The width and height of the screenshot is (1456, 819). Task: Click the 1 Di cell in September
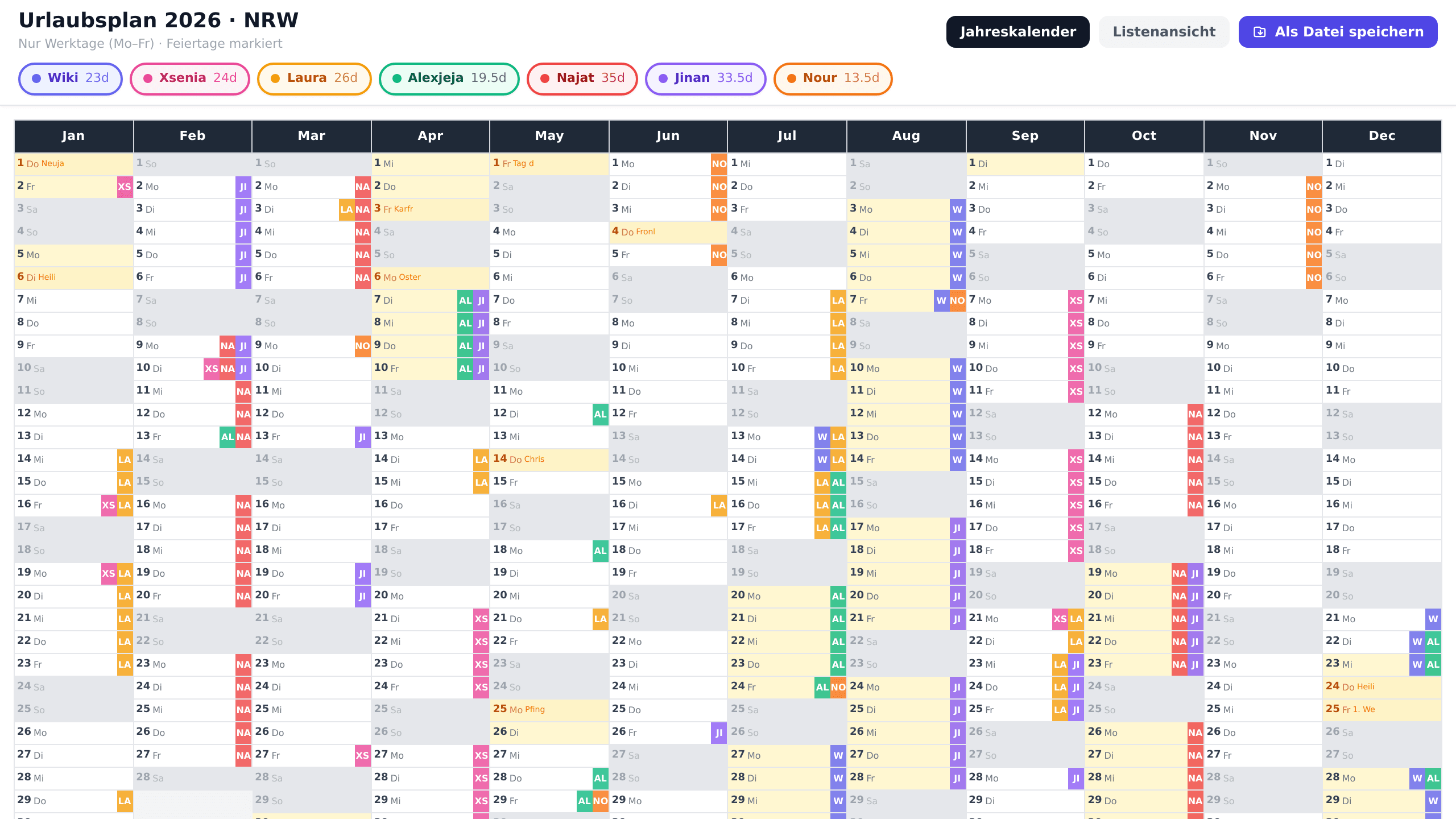(x=1025, y=164)
